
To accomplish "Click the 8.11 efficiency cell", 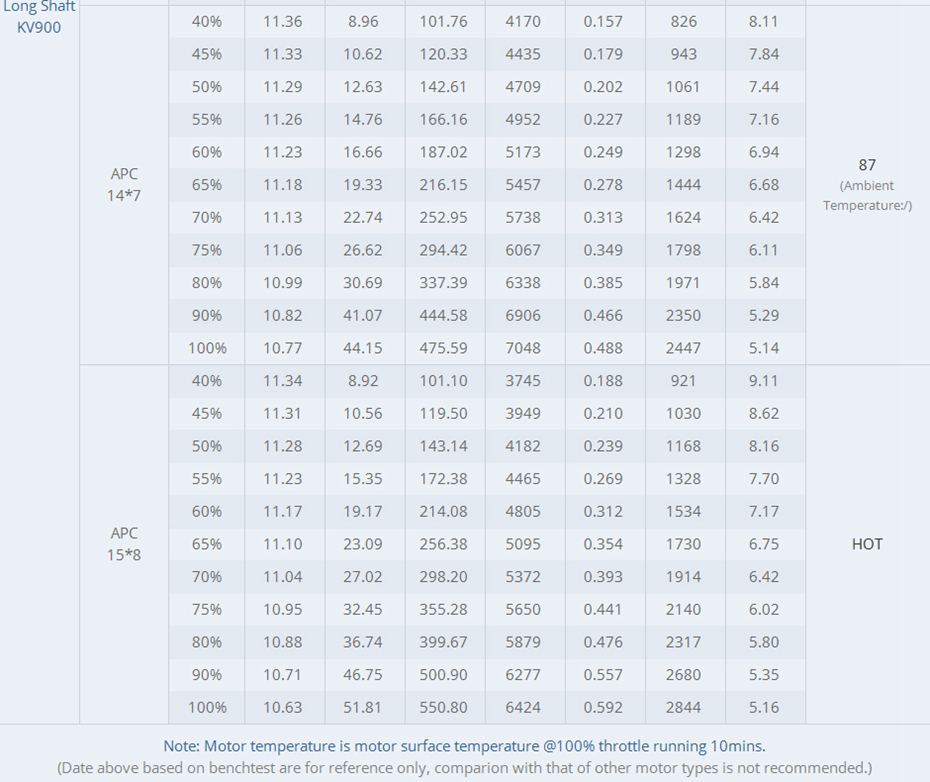I will [763, 21].
